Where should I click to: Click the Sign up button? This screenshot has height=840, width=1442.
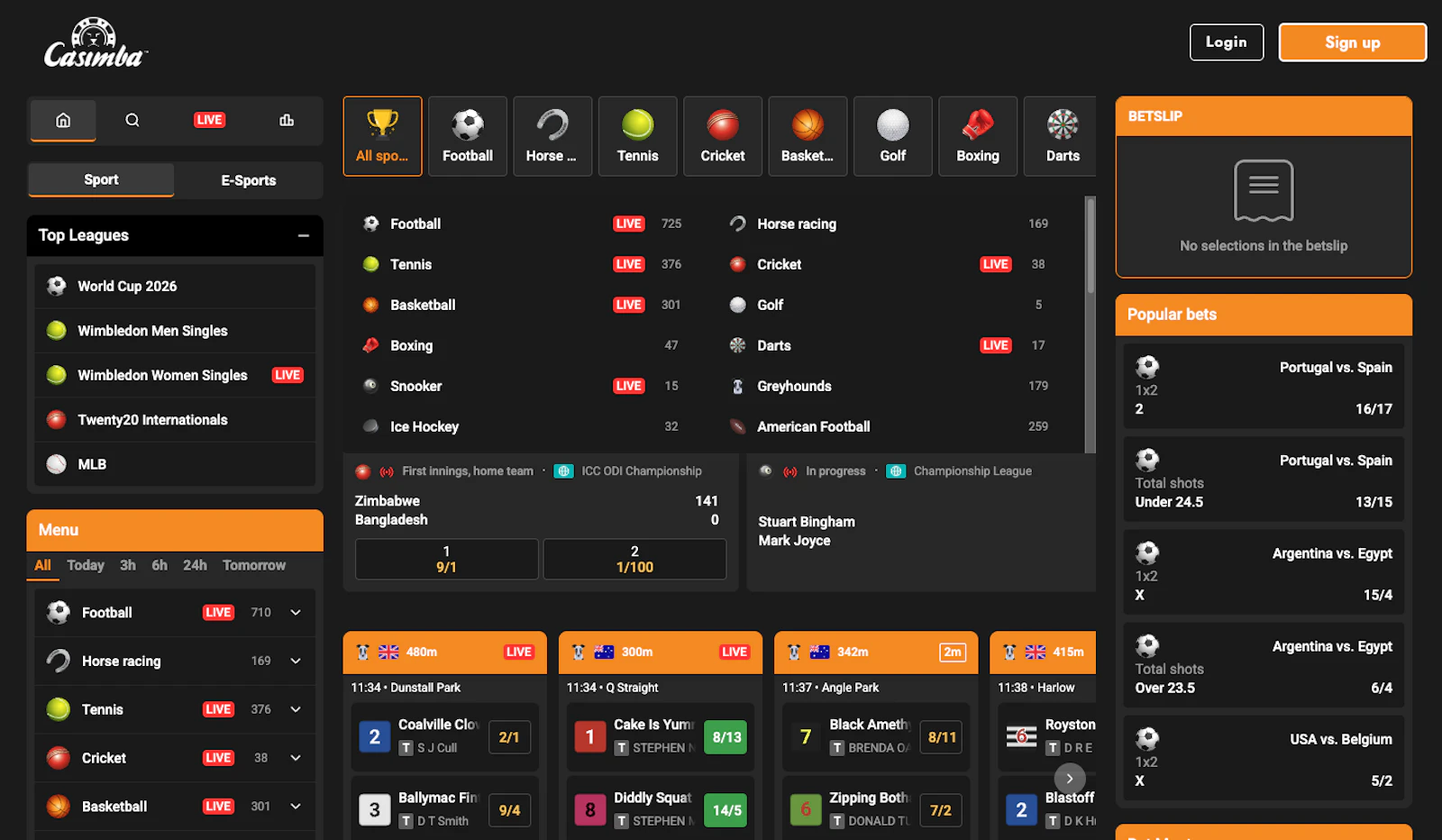(1352, 42)
